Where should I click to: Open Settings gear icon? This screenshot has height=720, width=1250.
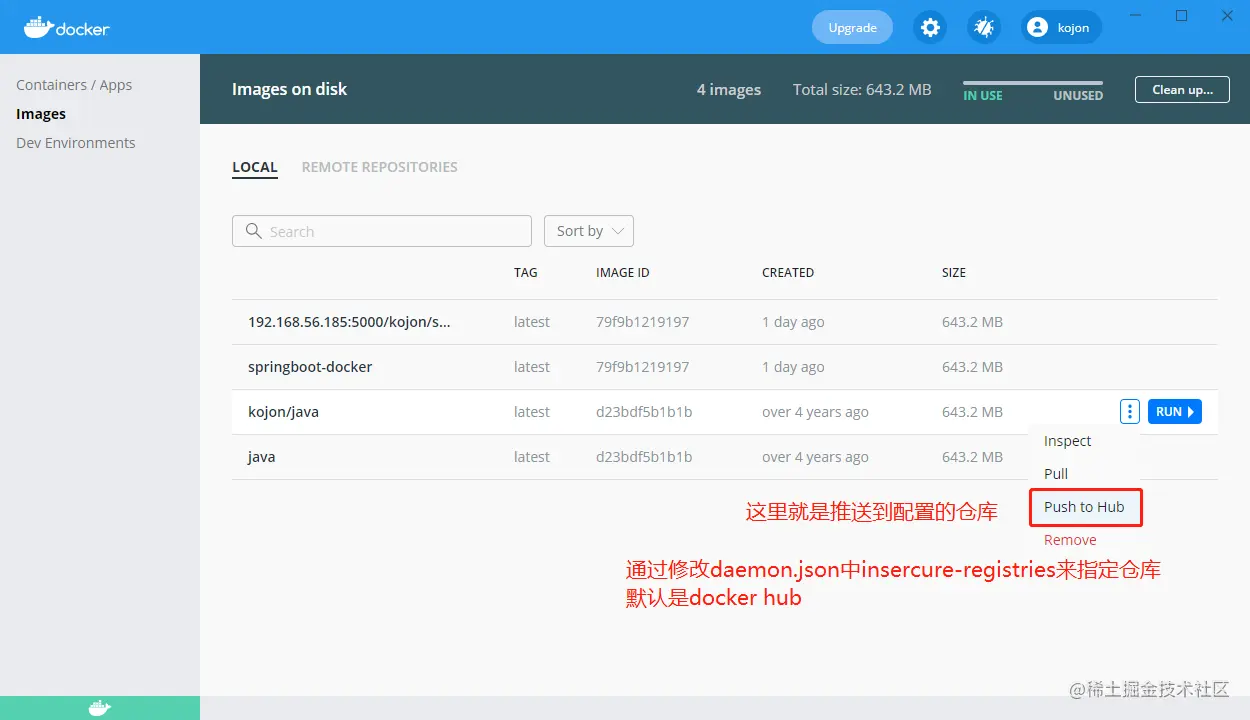coord(930,28)
